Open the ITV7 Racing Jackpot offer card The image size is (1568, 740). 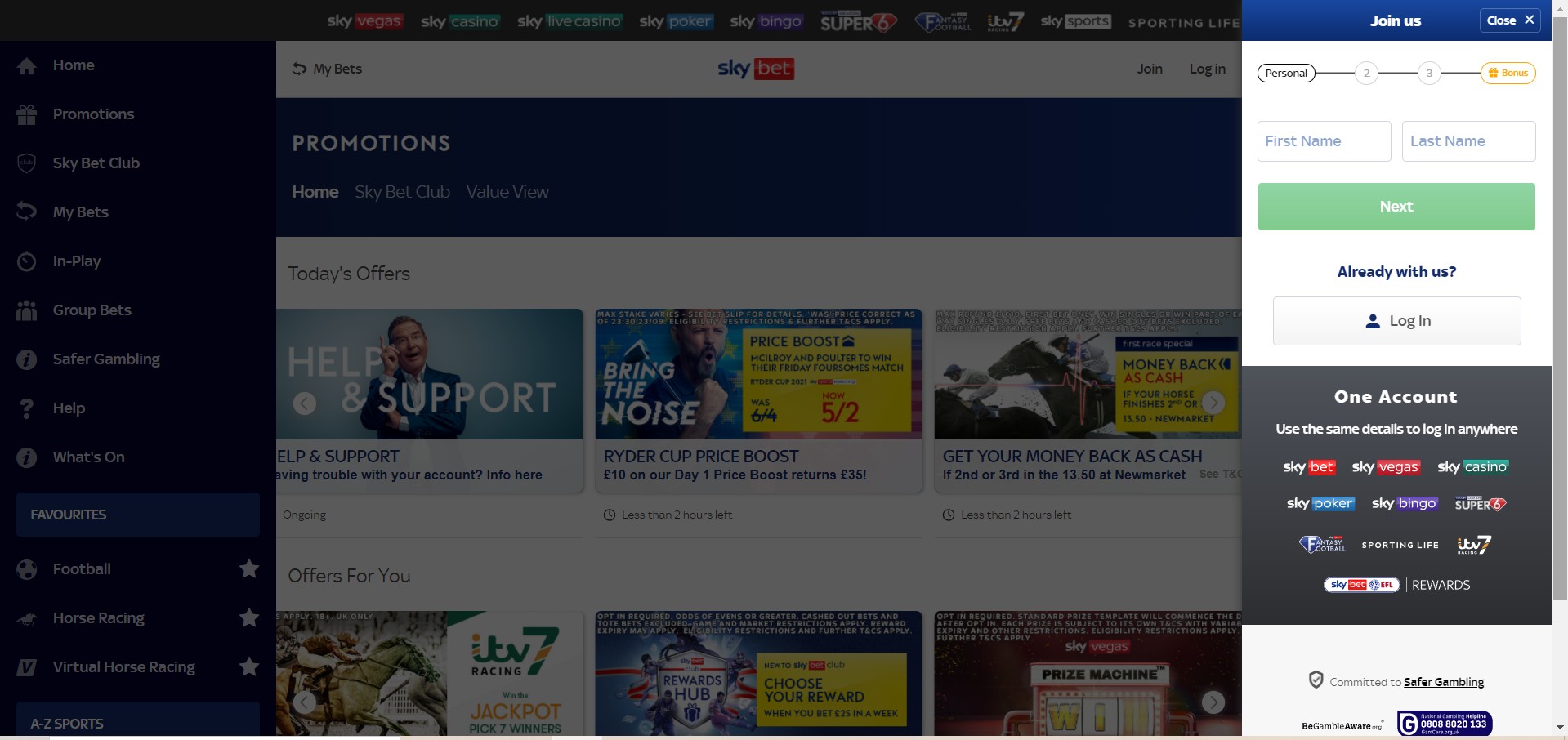click(430, 674)
